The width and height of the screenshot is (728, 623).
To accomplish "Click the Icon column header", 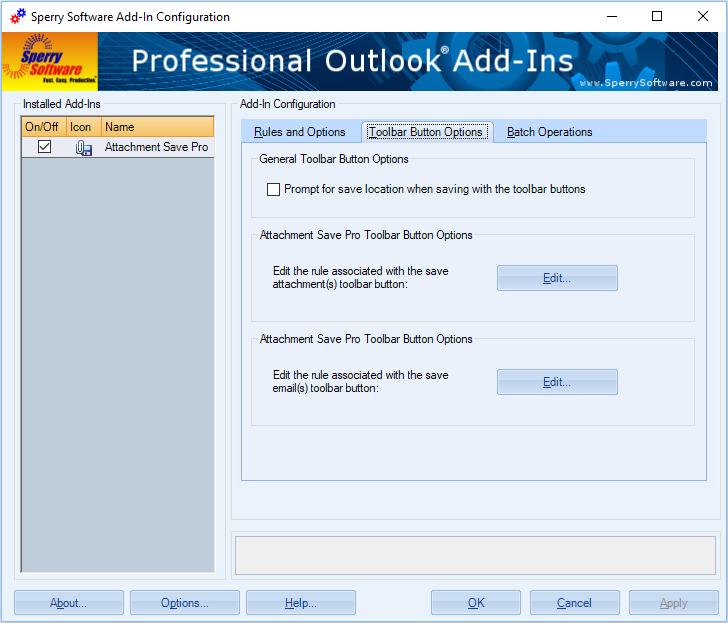I will [x=84, y=127].
